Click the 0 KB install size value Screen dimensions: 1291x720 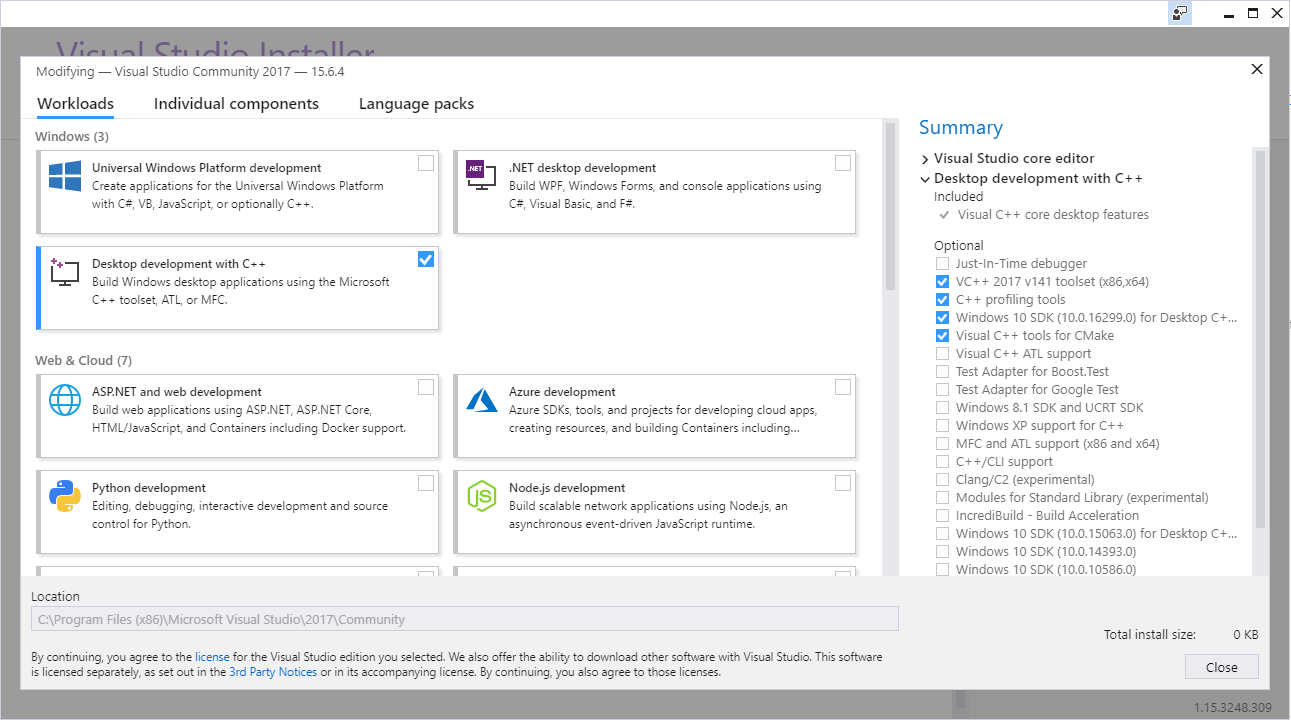pos(1245,635)
